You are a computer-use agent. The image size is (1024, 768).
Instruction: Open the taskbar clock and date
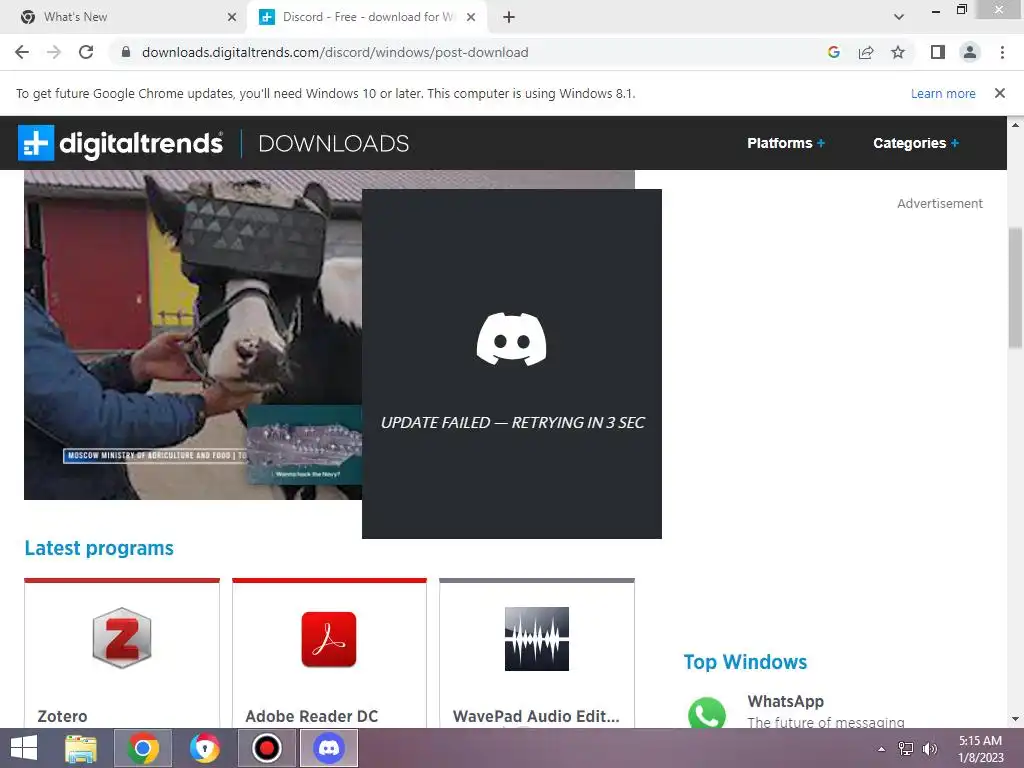click(x=981, y=749)
